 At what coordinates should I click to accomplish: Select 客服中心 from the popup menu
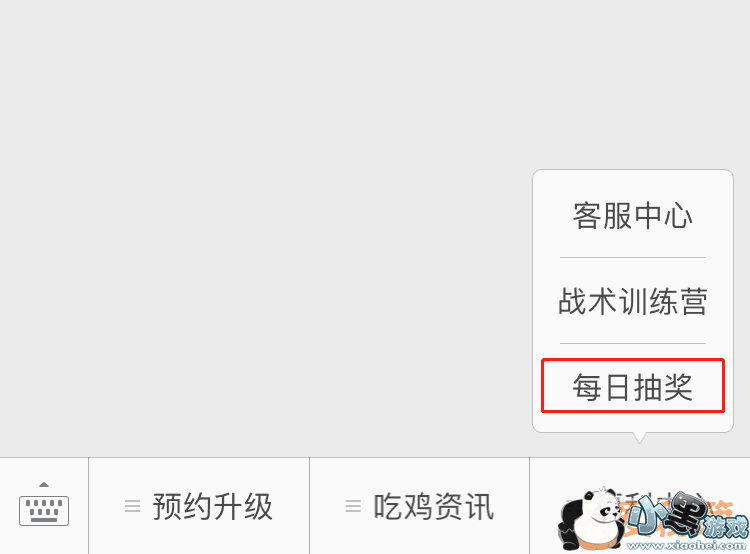[x=633, y=215]
